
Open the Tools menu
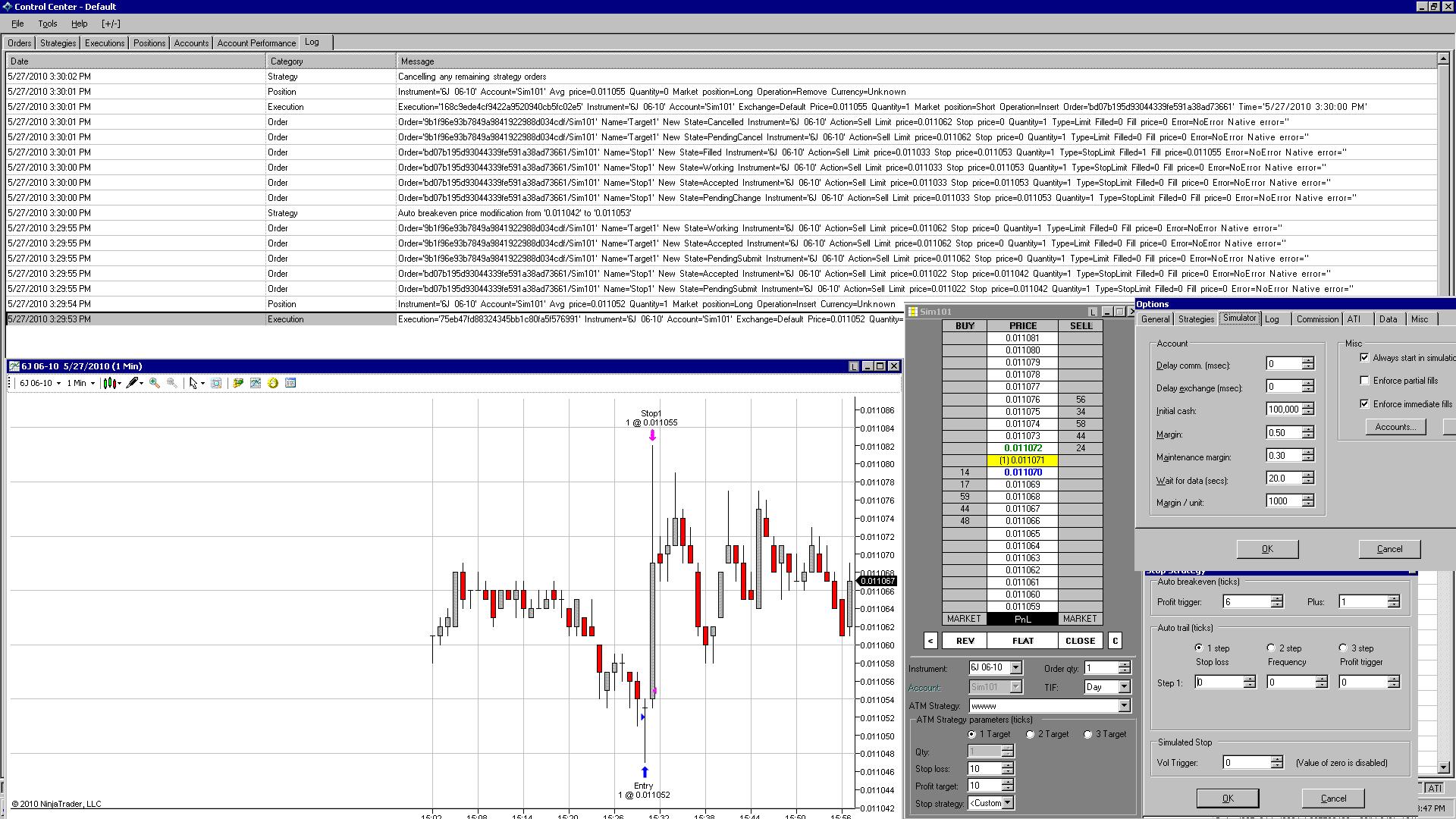click(47, 24)
